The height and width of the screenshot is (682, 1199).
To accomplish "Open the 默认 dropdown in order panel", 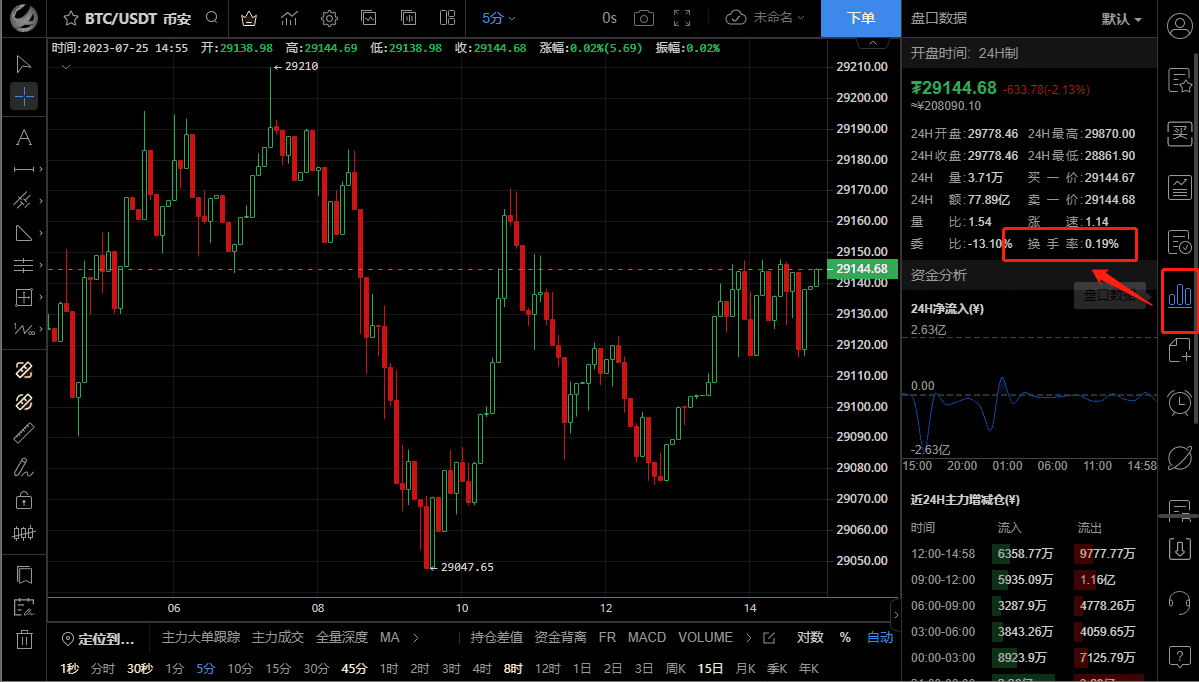I will (x=1122, y=19).
